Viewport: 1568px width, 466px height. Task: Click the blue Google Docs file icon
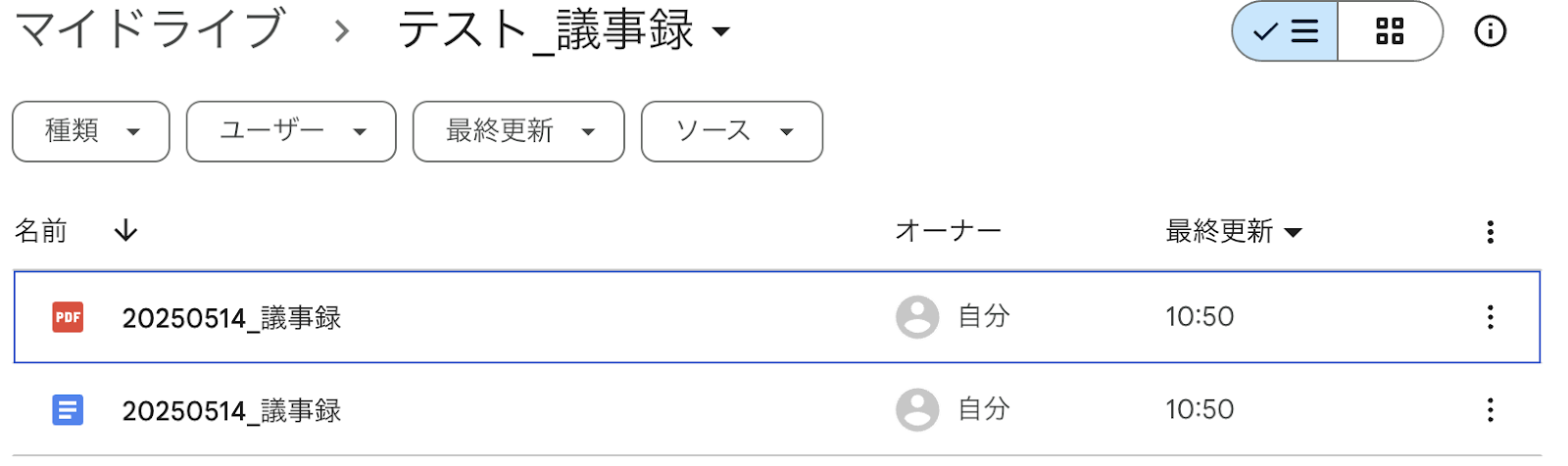pos(68,410)
